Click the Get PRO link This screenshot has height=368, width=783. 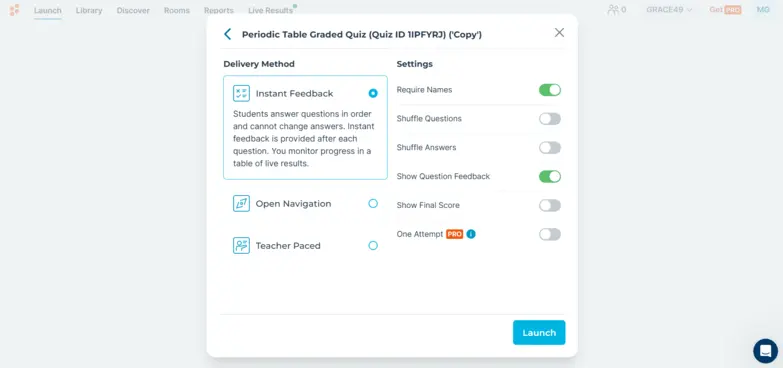coord(725,10)
